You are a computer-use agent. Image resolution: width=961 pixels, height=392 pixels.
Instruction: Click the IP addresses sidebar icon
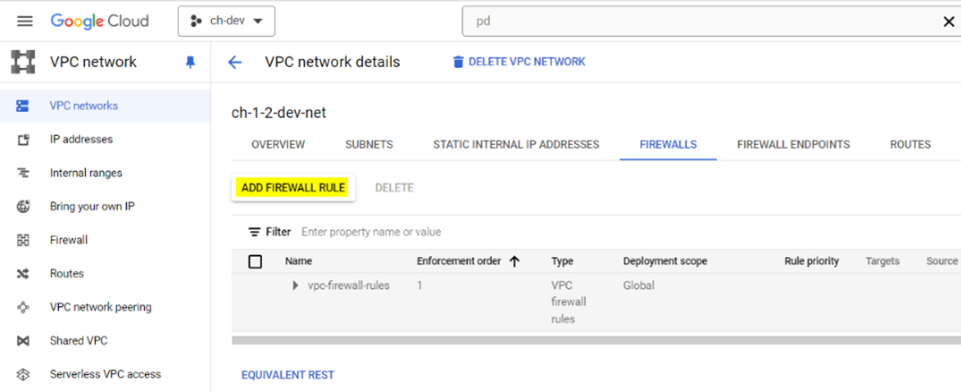click(23, 140)
